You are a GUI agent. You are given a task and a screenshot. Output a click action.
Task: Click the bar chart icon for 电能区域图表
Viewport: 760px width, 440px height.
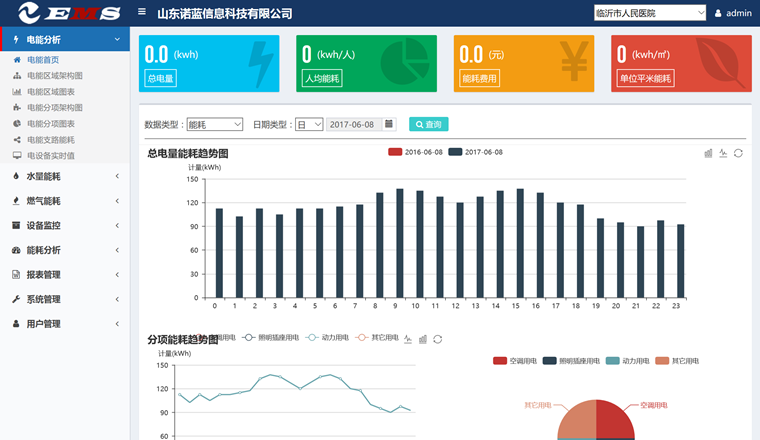click(x=17, y=92)
